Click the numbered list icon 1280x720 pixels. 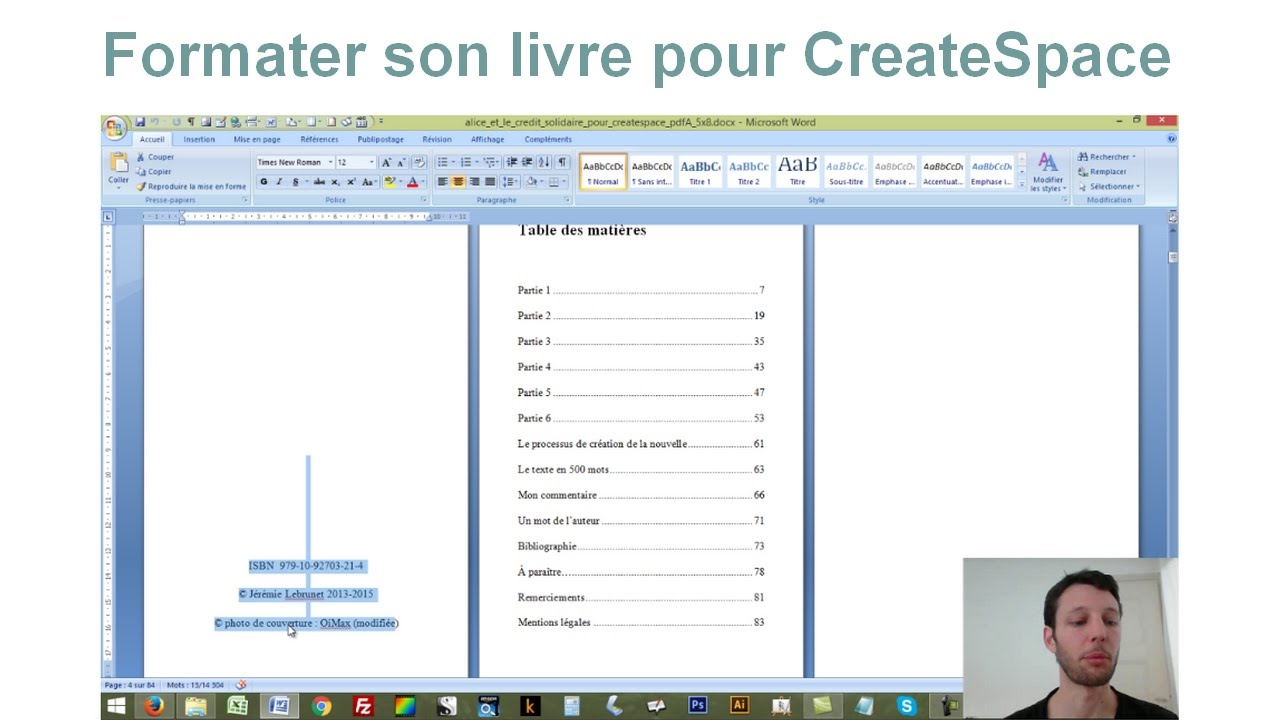click(x=466, y=162)
